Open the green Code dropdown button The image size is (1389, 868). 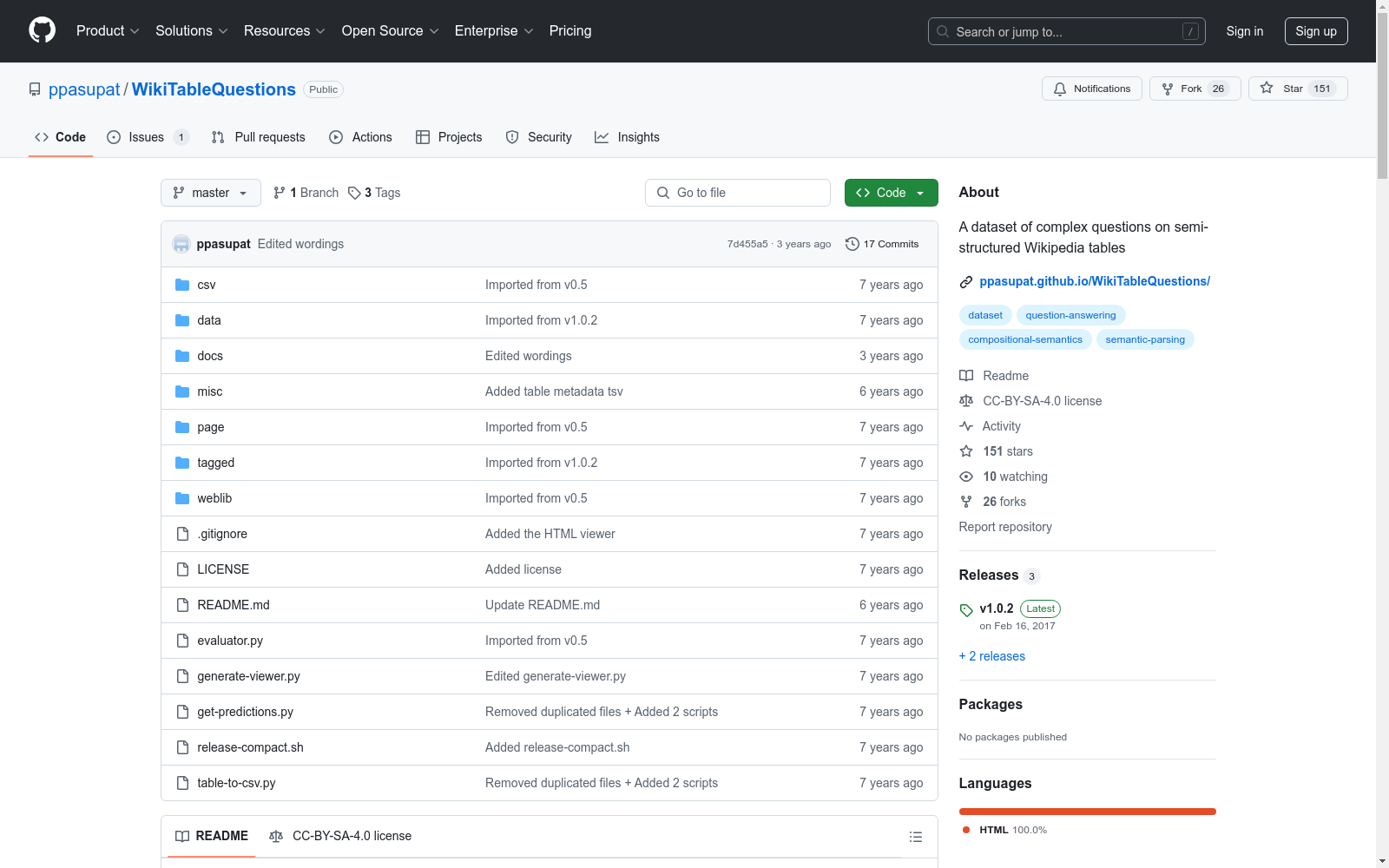click(892, 193)
